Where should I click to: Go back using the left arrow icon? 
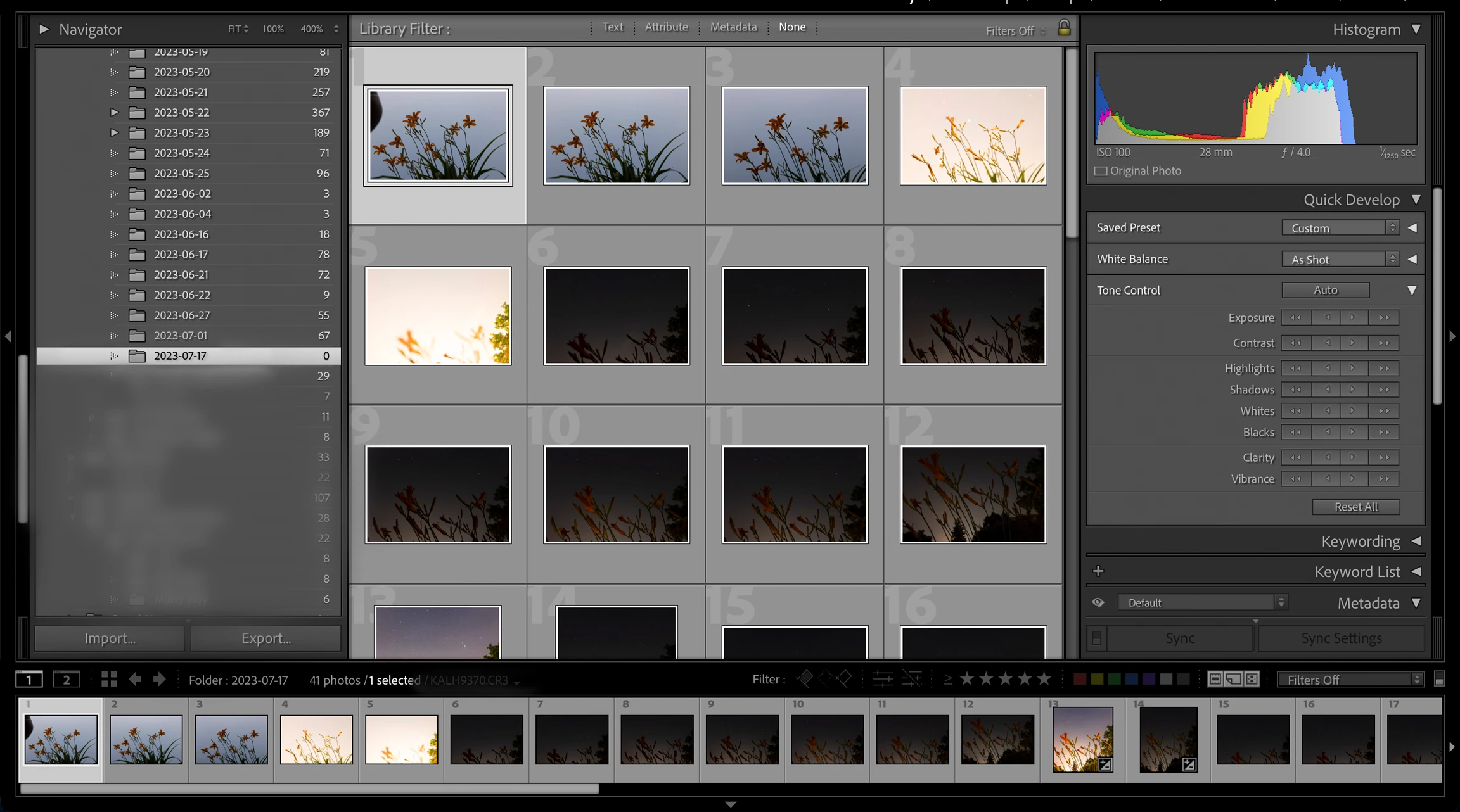click(135, 680)
